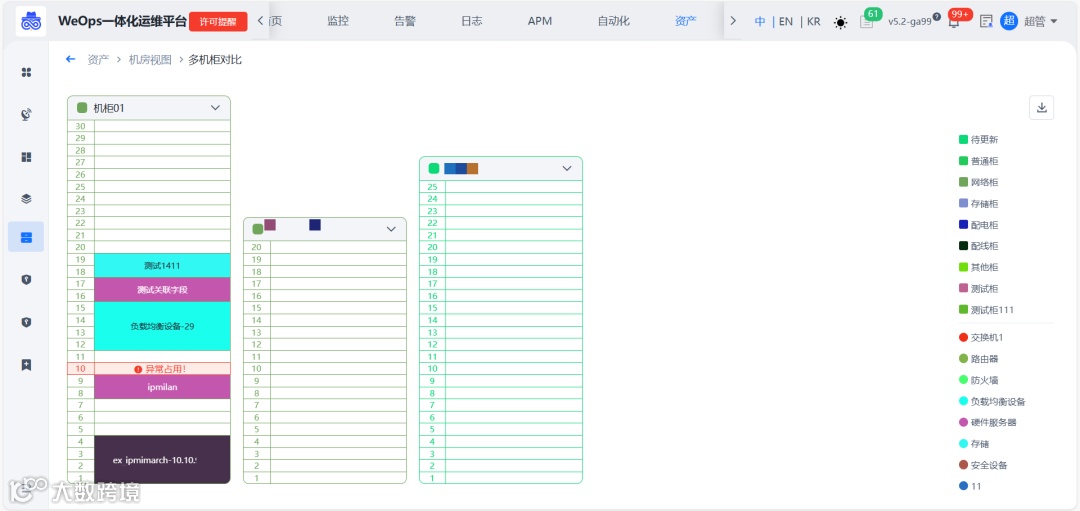
Task: Open the shield icon just above the bookmark icon
Action: point(26,322)
